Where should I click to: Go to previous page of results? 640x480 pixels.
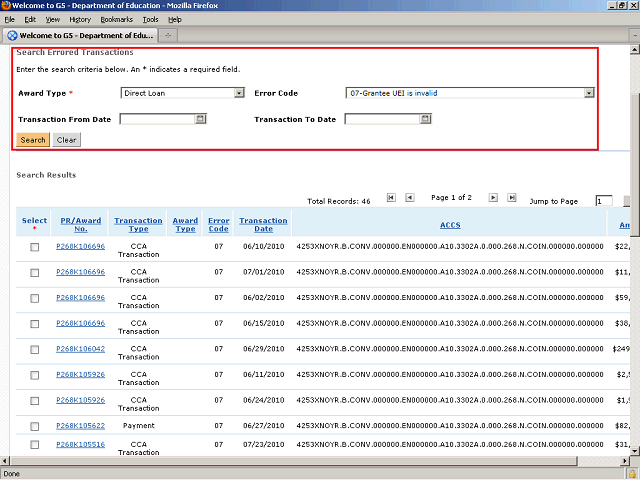[x=410, y=198]
